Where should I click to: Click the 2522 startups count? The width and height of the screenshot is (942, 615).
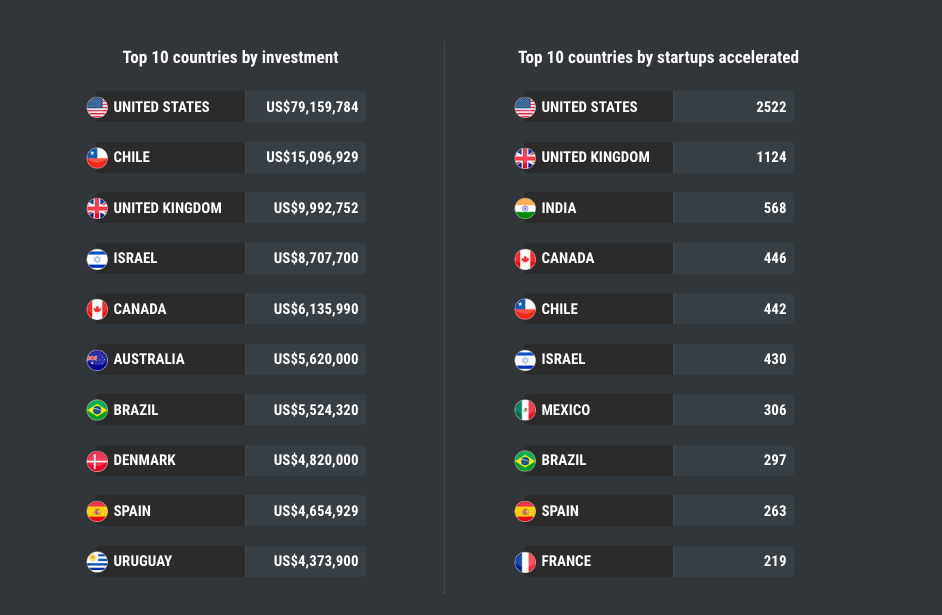click(771, 107)
